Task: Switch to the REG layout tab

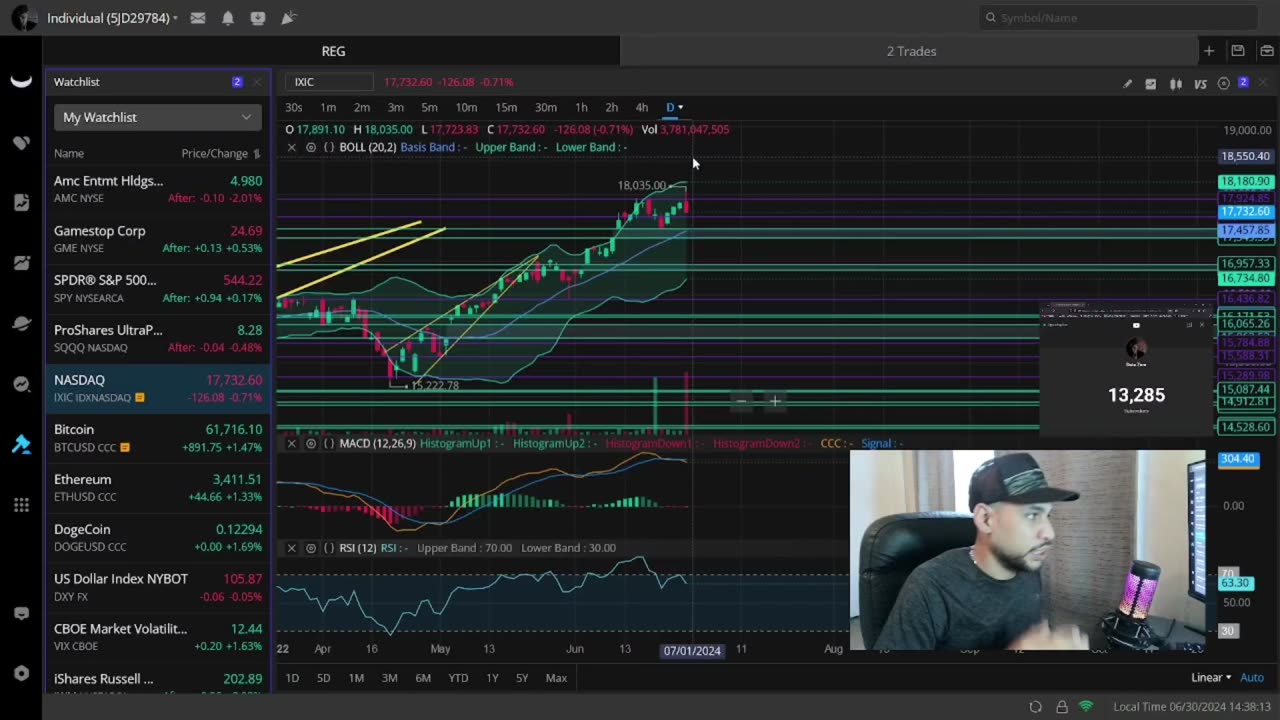Action: tap(333, 51)
